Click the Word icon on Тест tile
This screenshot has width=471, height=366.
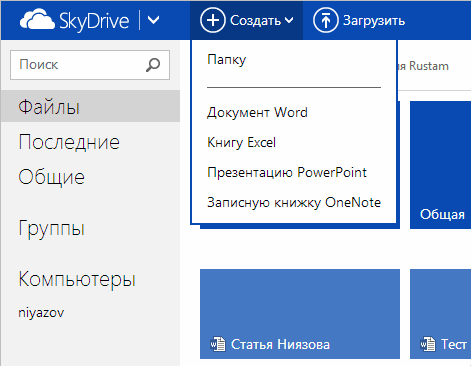click(x=428, y=344)
